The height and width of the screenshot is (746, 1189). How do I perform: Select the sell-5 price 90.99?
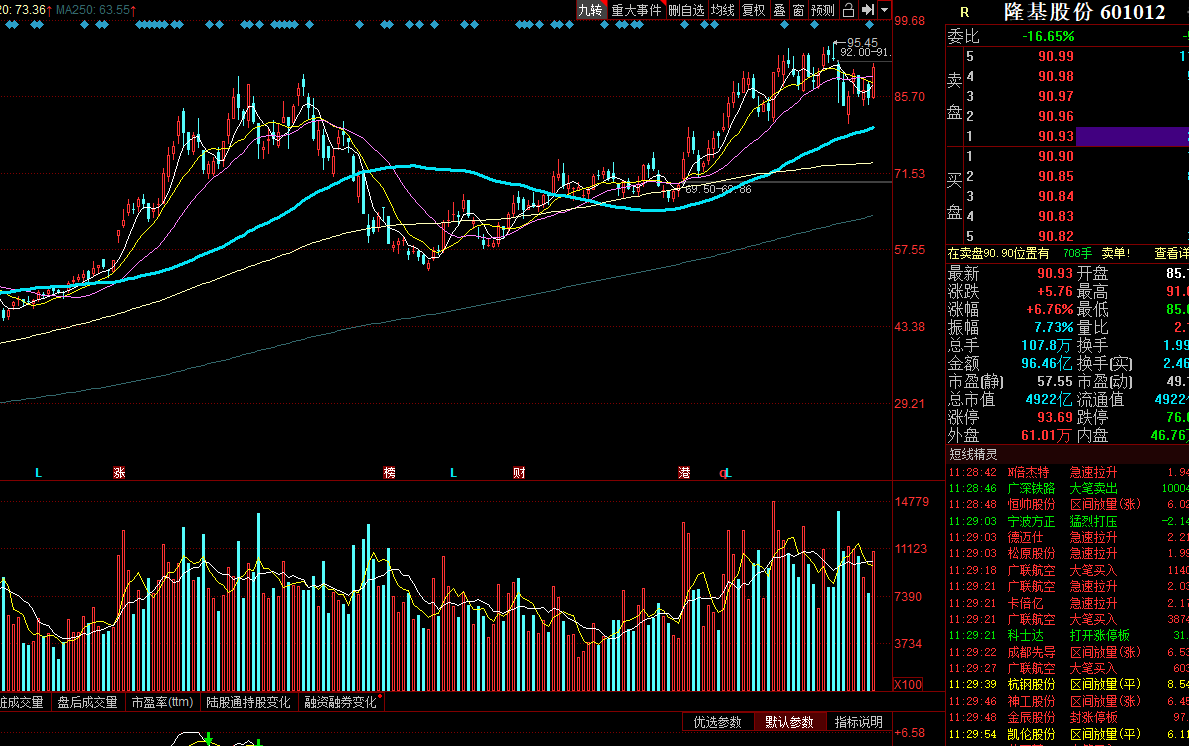[x=1056, y=56]
